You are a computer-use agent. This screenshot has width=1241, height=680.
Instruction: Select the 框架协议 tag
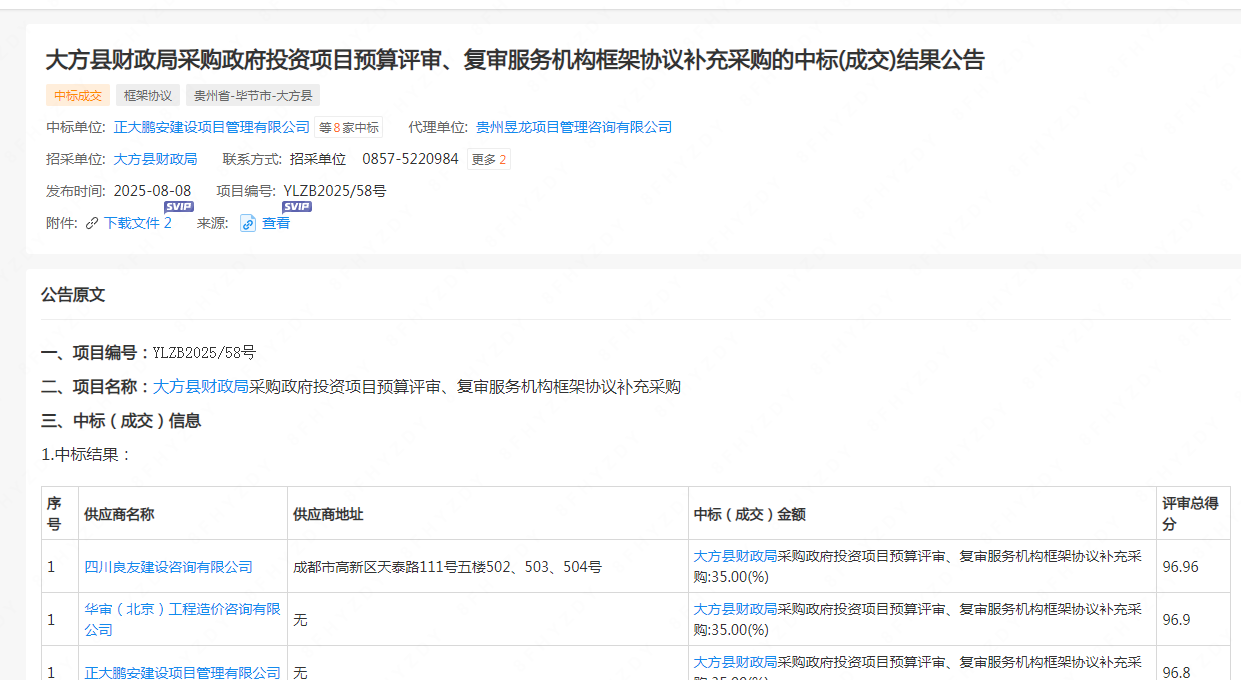coord(148,96)
